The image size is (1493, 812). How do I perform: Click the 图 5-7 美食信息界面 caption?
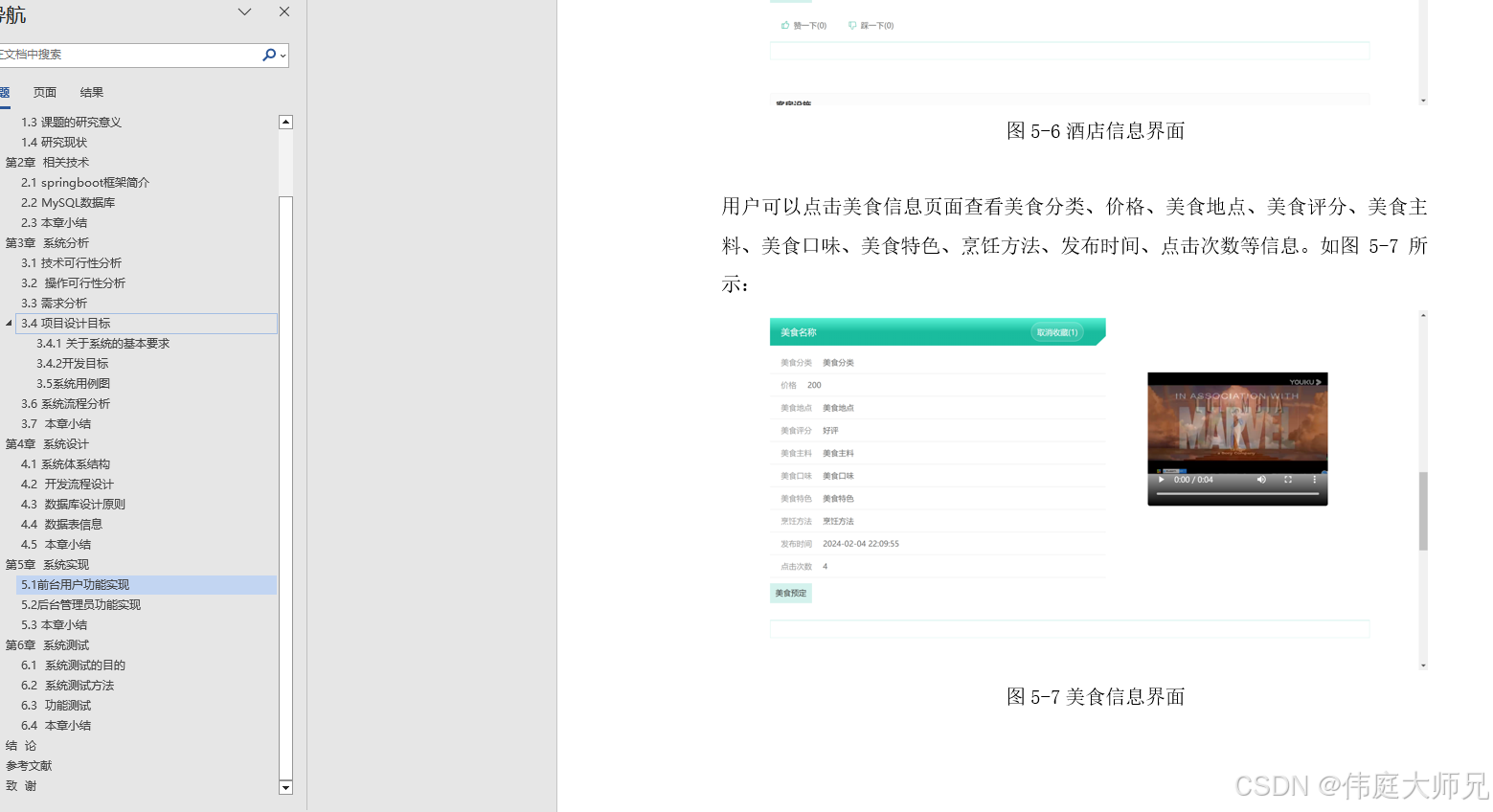pos(1096,697)
